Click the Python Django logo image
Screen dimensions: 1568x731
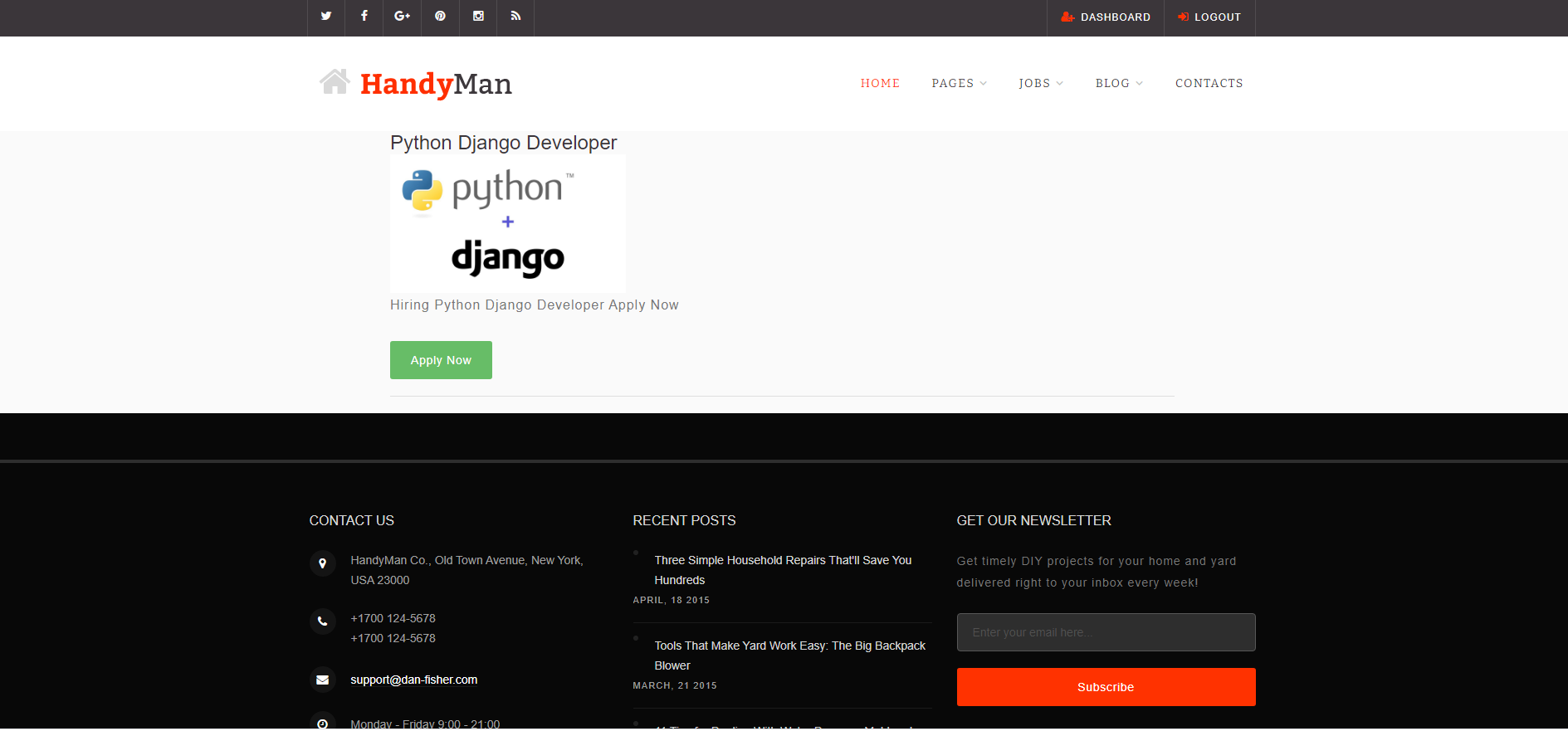pos(508,223)
